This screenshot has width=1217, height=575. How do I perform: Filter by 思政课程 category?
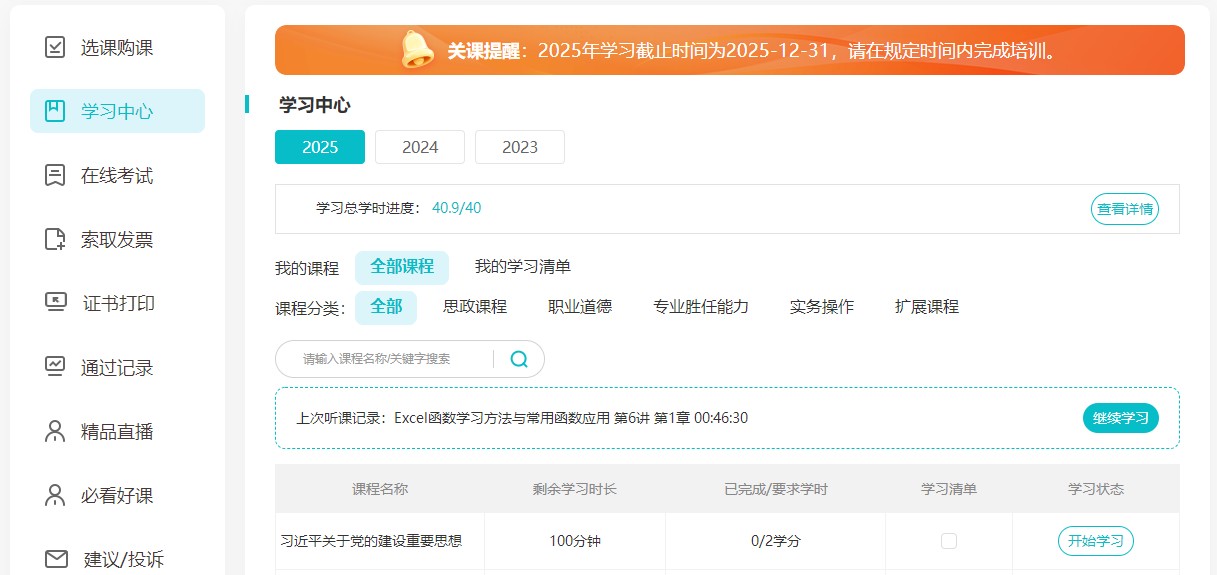[475, 307]
